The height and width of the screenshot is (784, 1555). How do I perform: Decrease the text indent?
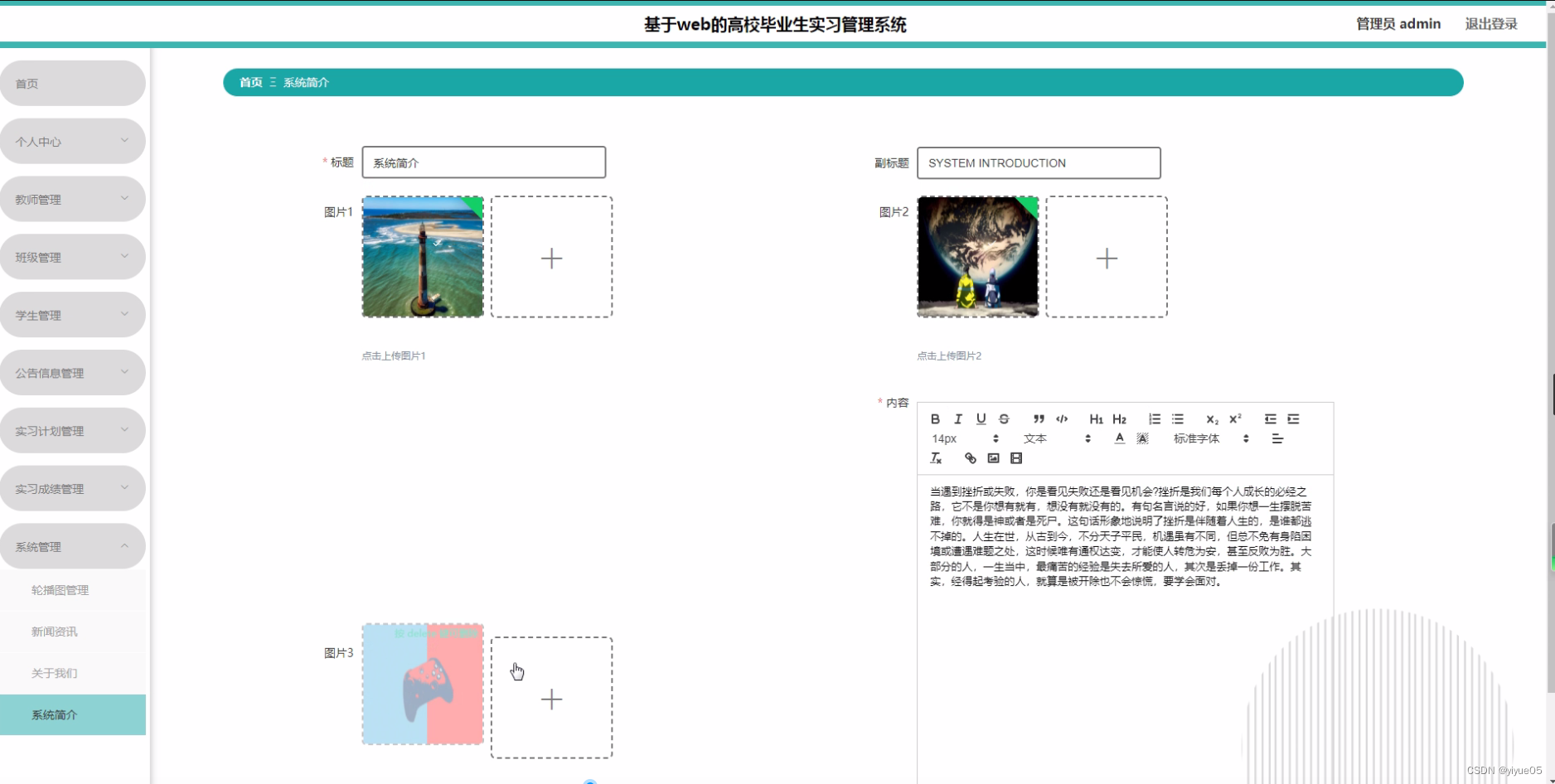coord(1270,419)
